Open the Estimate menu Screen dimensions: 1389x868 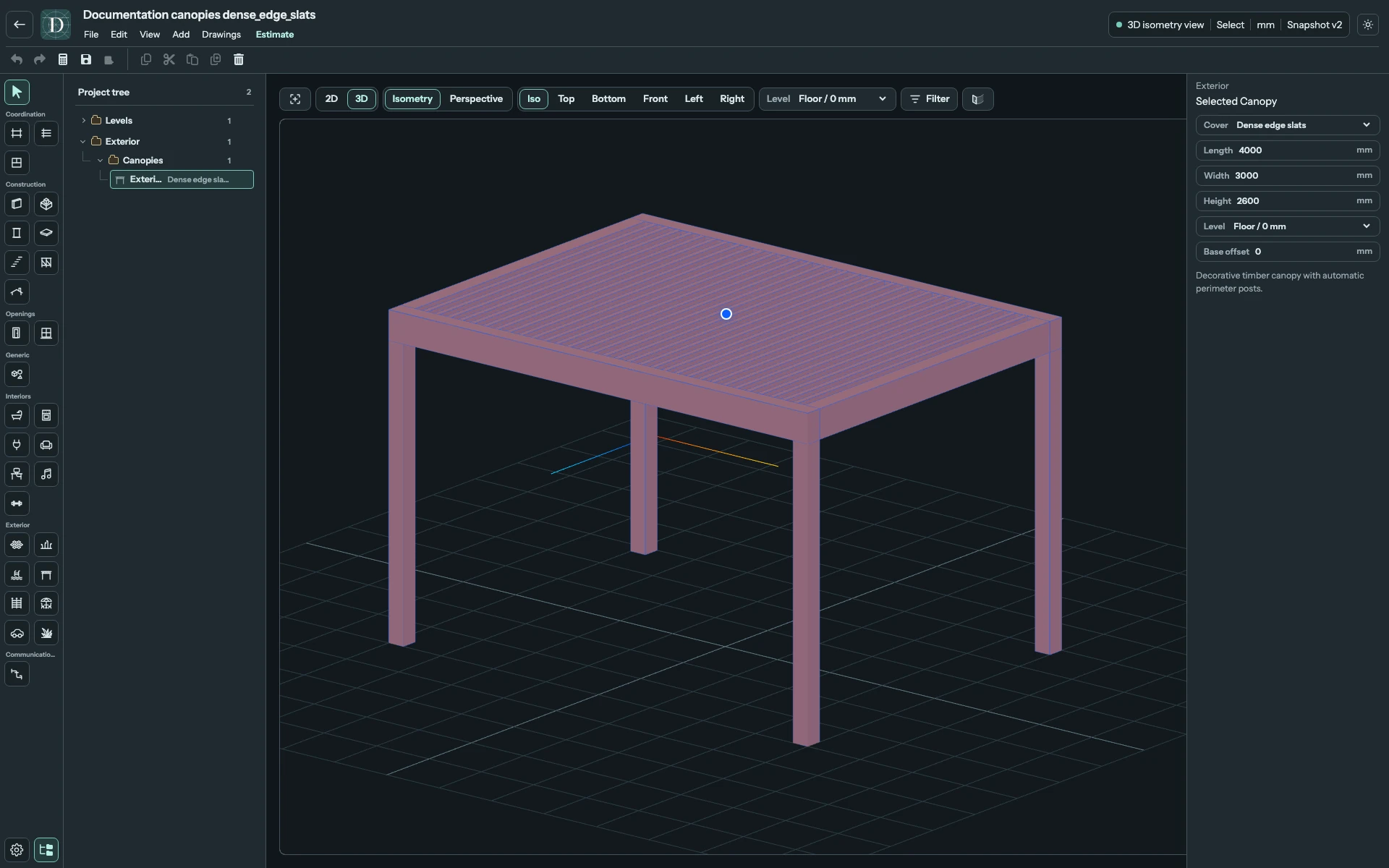point(275,35)
